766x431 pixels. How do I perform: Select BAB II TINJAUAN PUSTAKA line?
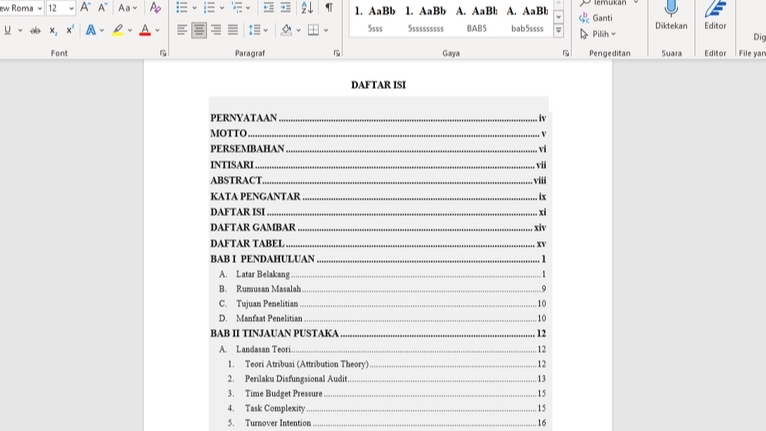pyautogui.click(x=378, y=334)
